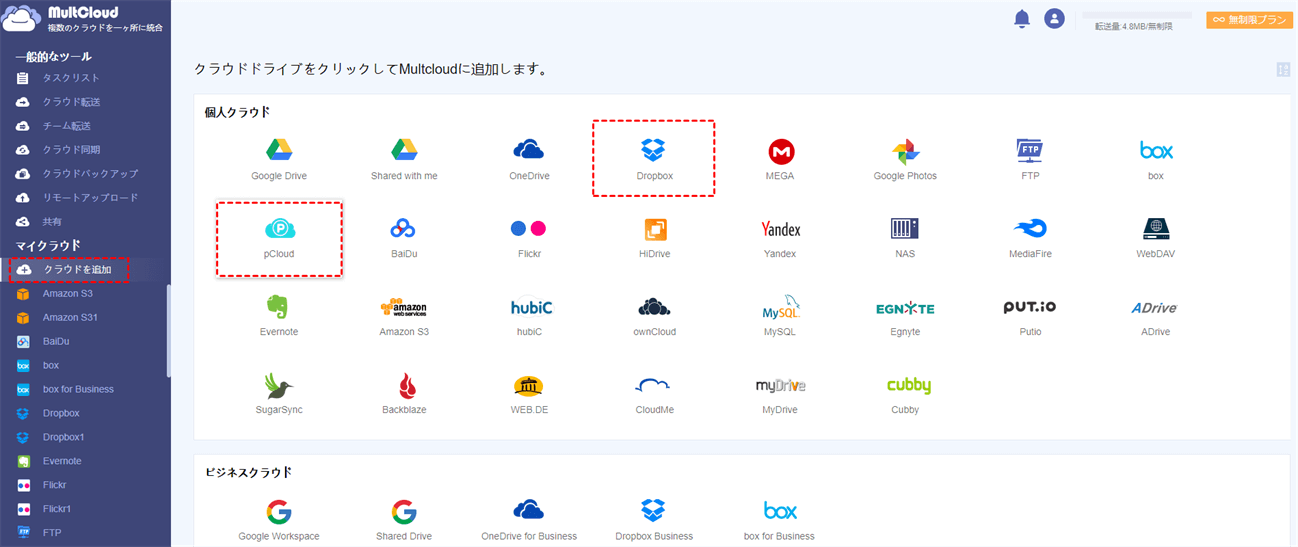Add Google Workspace business cloud

click(x=279, y=521)
